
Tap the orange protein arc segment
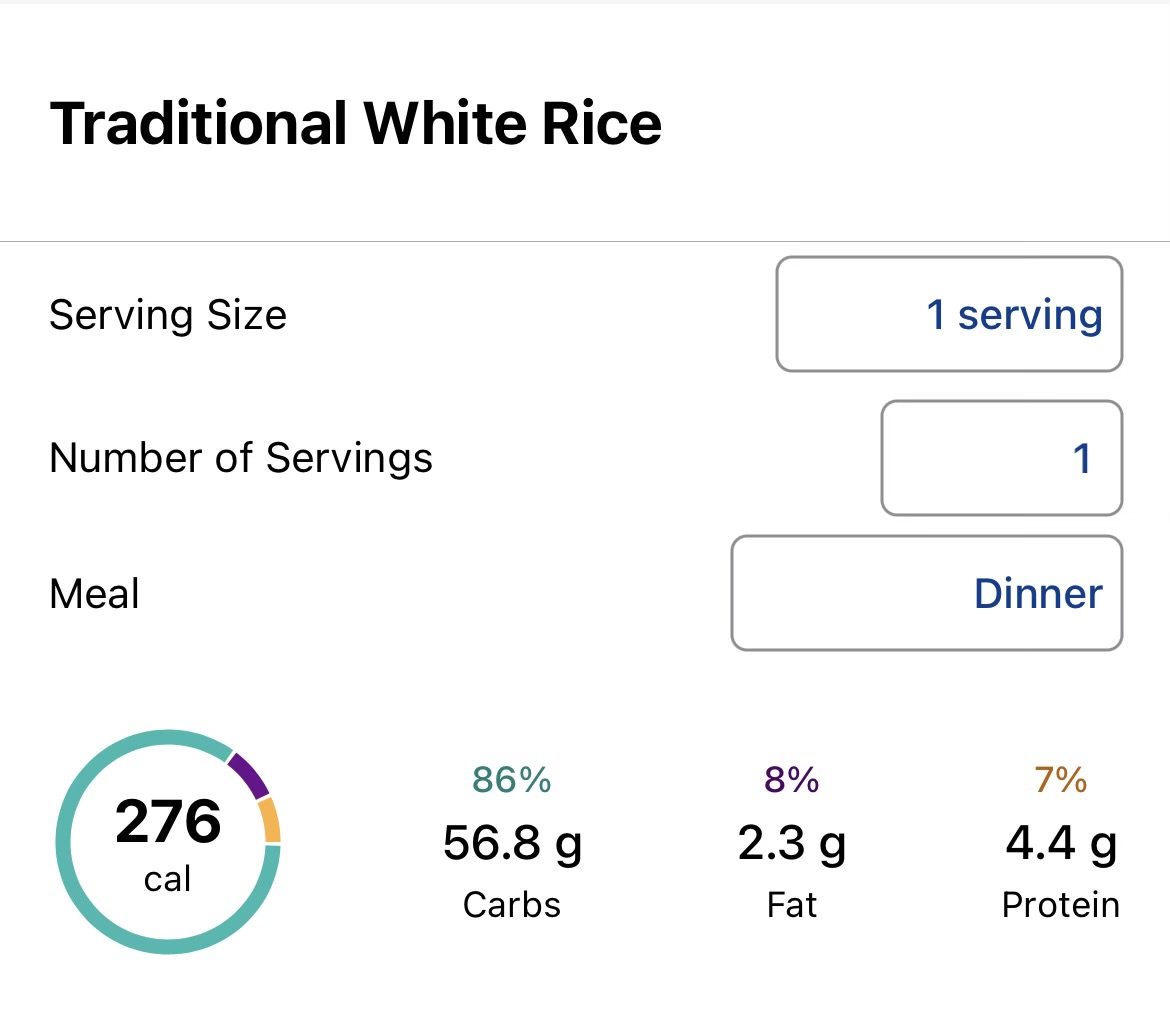point(270,820)
